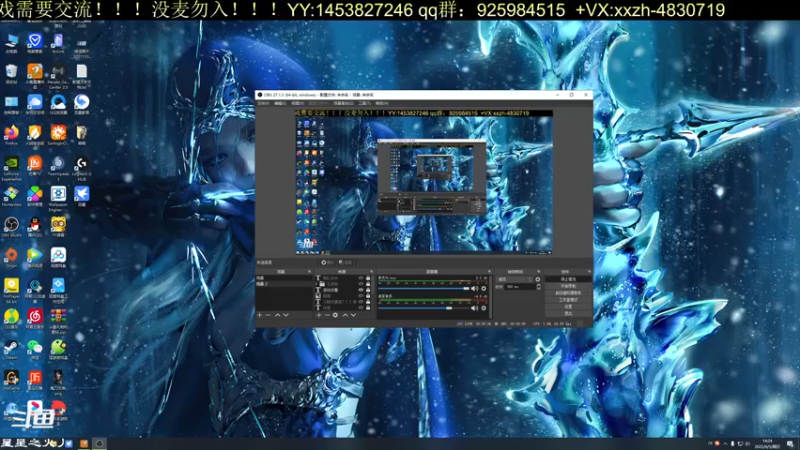Select the GeForce Experience desktop icon
The width and height of the screenshot is (800, 450).
(x=11, y=167)
